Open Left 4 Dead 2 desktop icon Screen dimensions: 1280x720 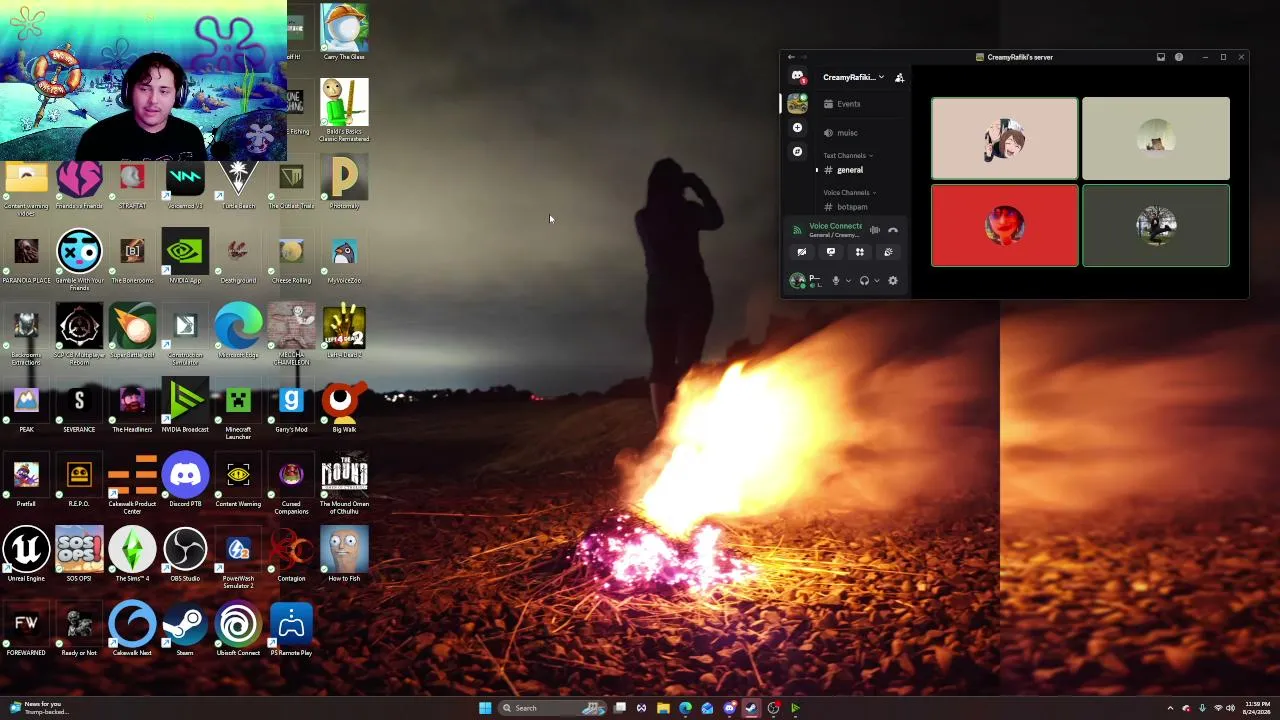point(344,331)
